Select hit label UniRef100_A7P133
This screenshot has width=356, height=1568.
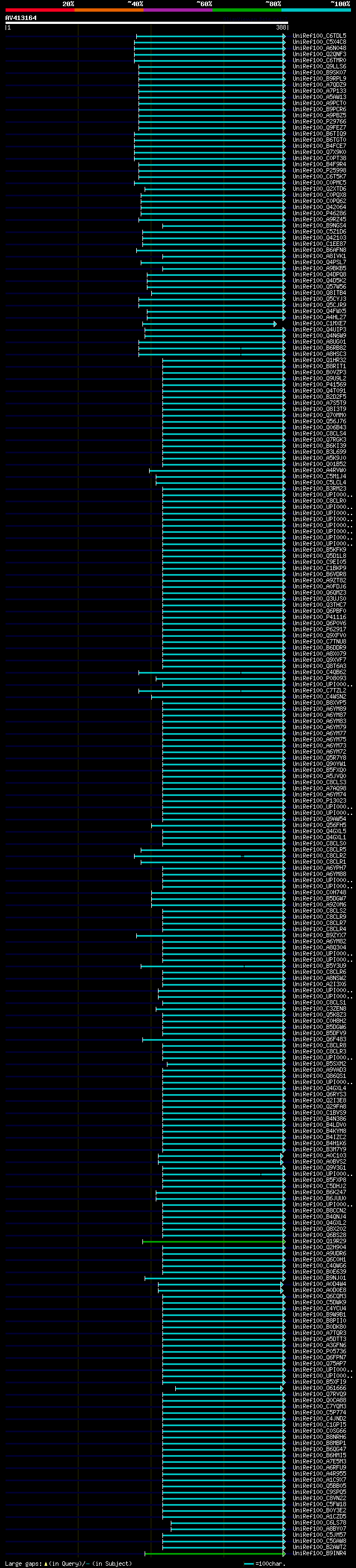point(319,91)
